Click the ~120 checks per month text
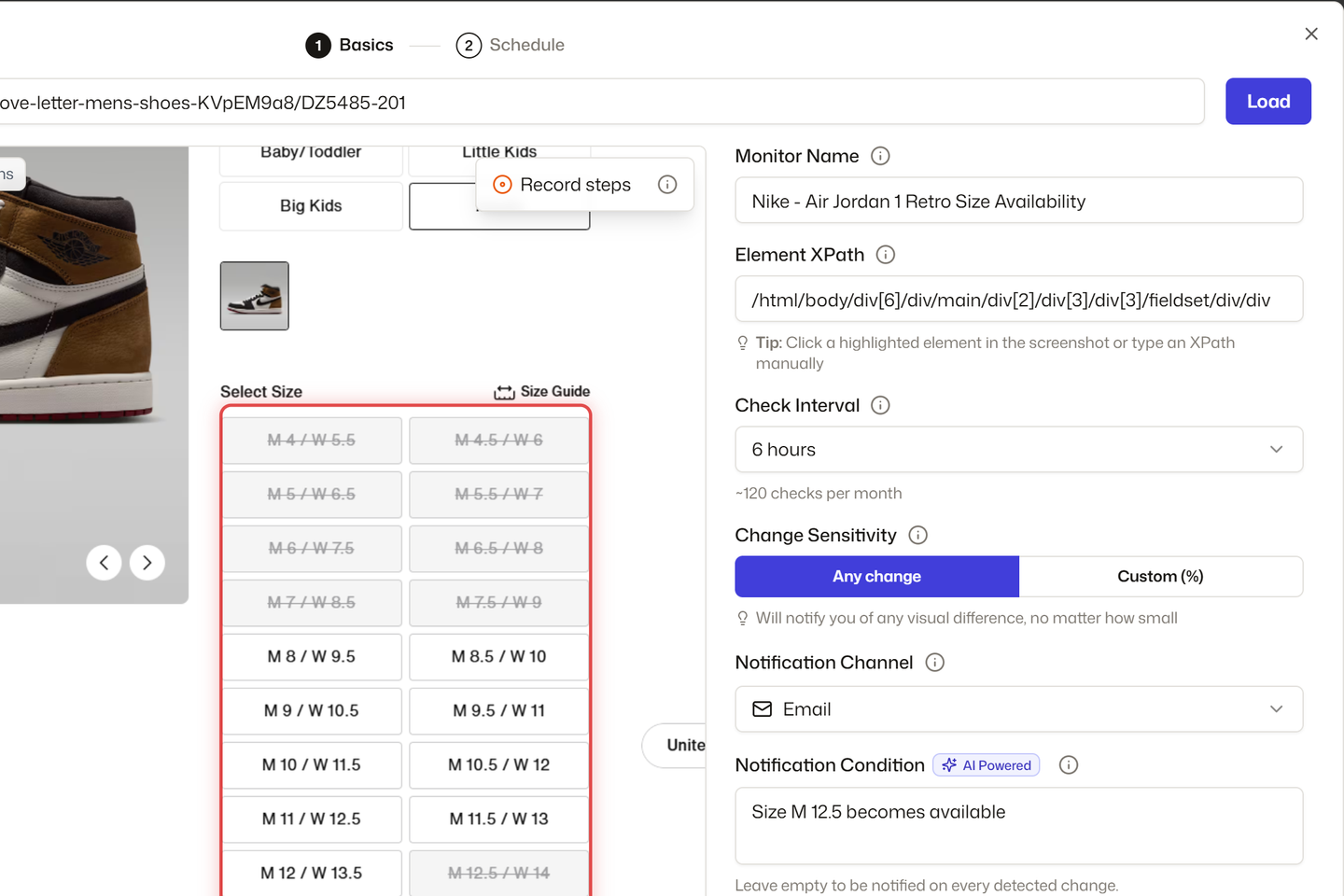The image size is (1344, 896). [819, 494]
